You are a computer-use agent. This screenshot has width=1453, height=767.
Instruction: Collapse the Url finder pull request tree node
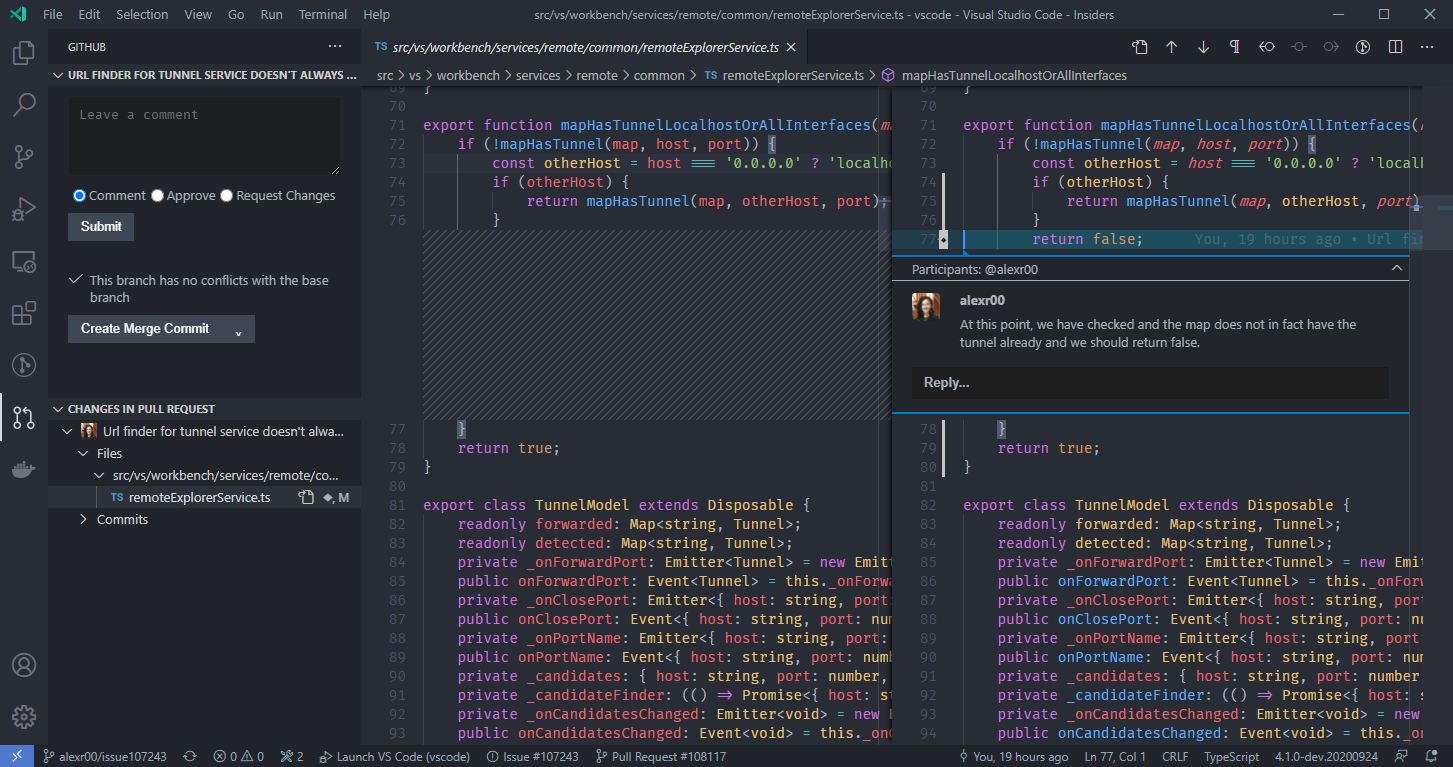click(x=67, y=431)
